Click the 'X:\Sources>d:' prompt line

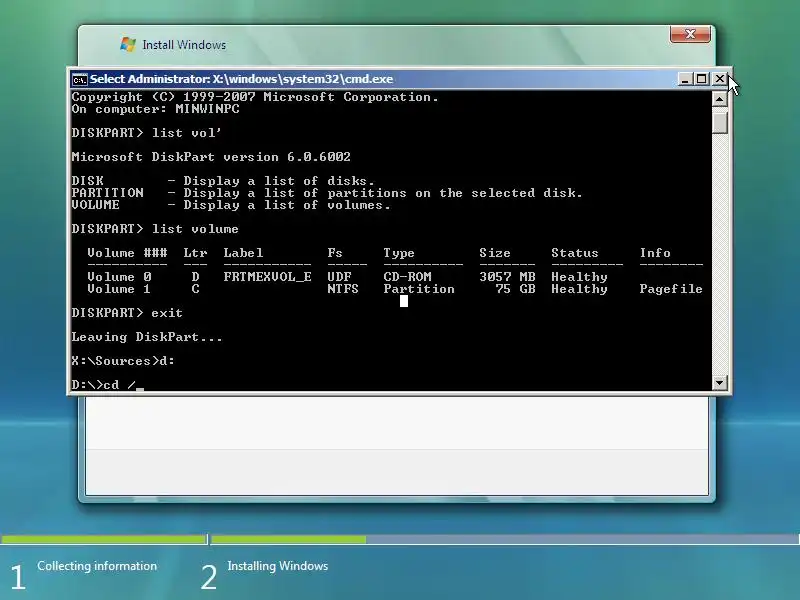[123, 361]
